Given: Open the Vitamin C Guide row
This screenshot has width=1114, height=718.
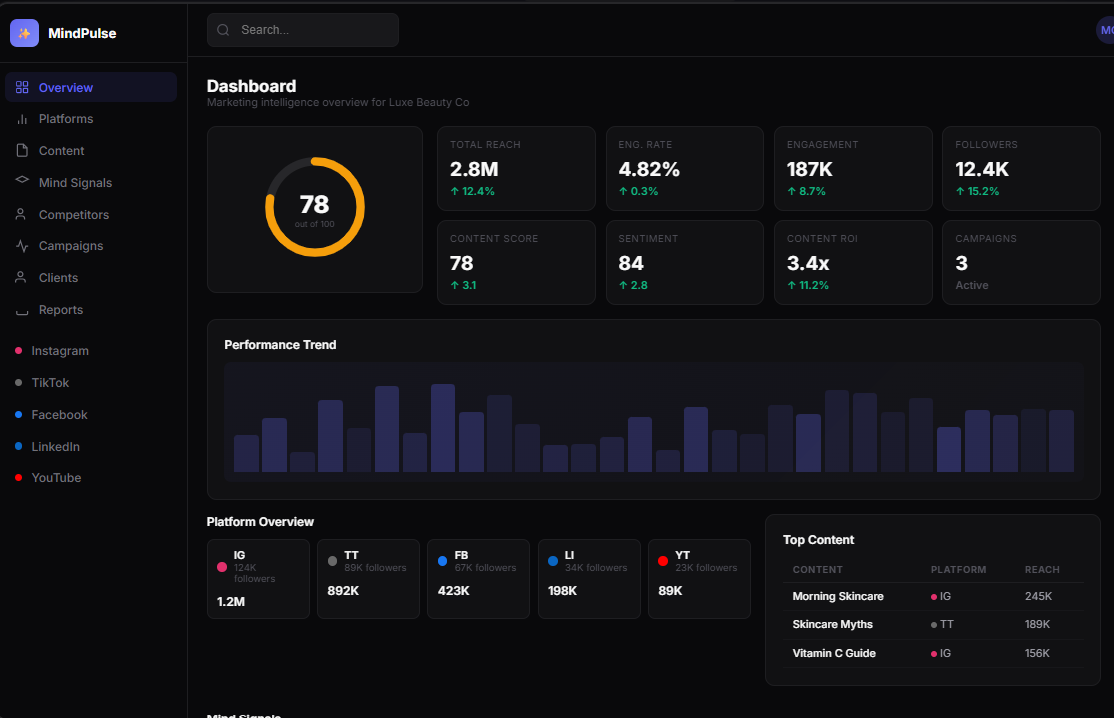Looking at the screenshot, I should tap(934, 653).
